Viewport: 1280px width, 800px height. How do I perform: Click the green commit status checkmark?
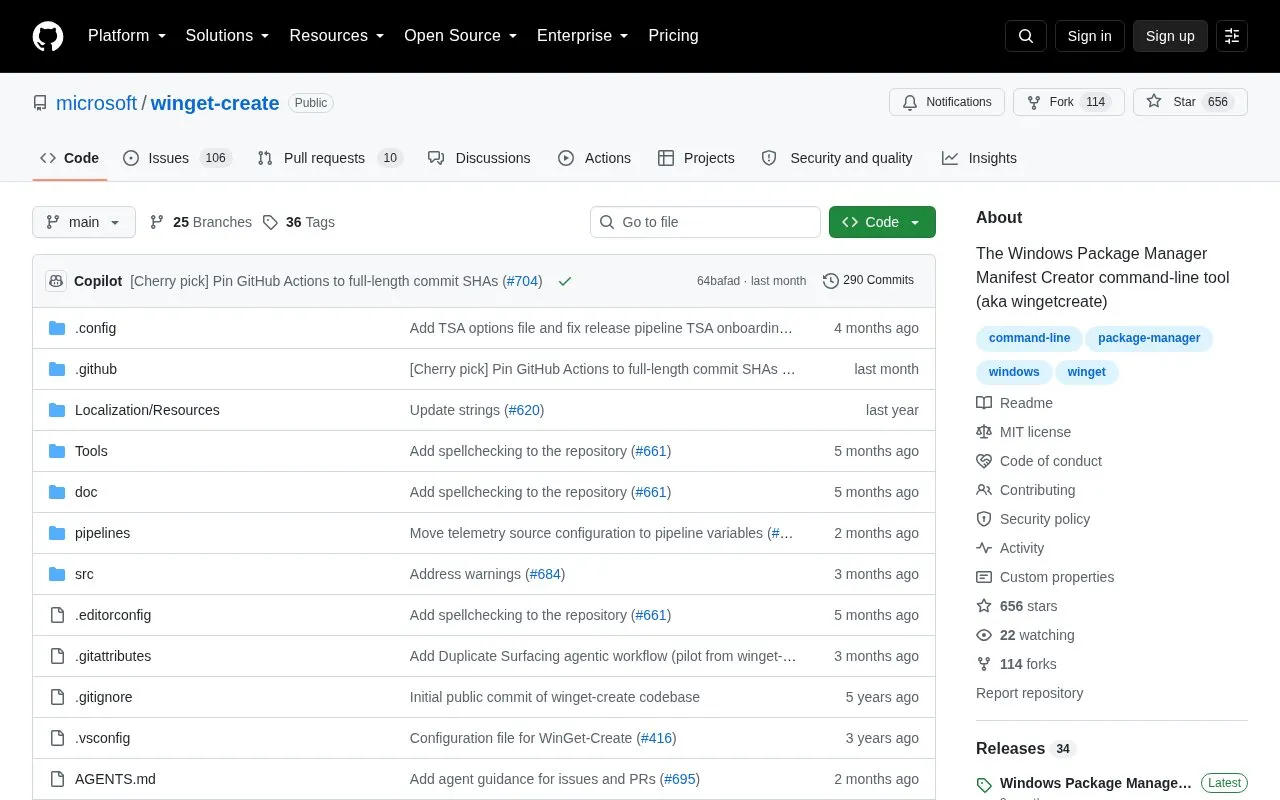(565, 281)
